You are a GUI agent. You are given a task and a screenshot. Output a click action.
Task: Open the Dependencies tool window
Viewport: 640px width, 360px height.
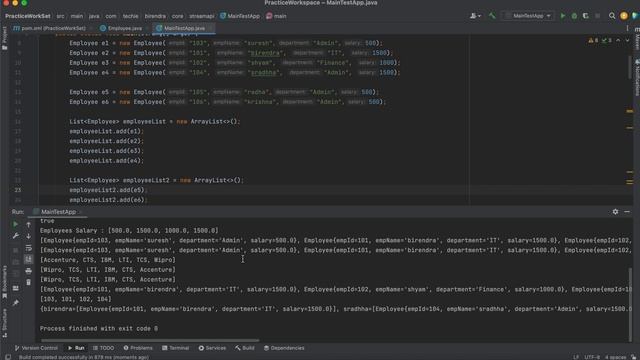pos(284,348)
